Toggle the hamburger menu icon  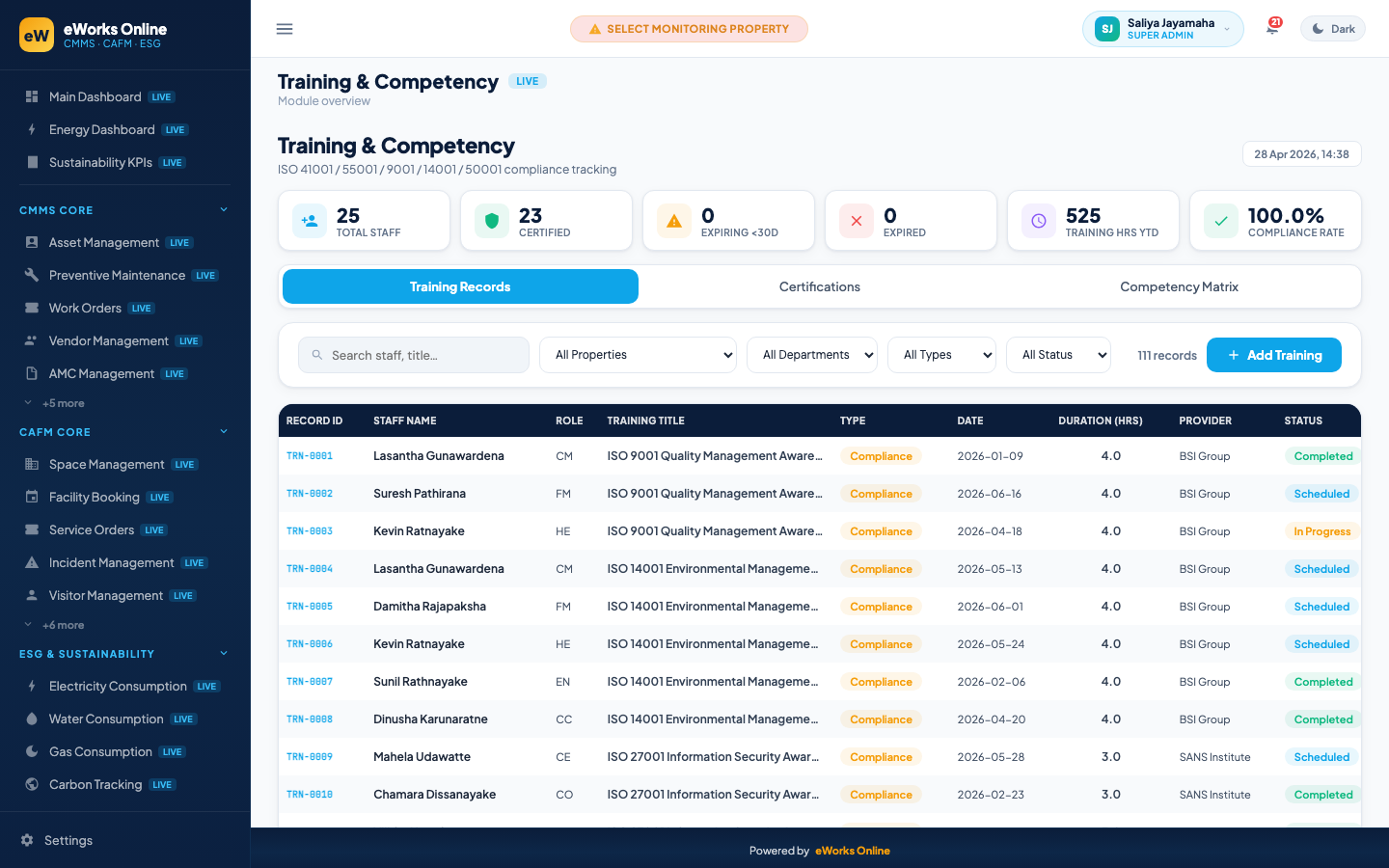click(285, 29)
